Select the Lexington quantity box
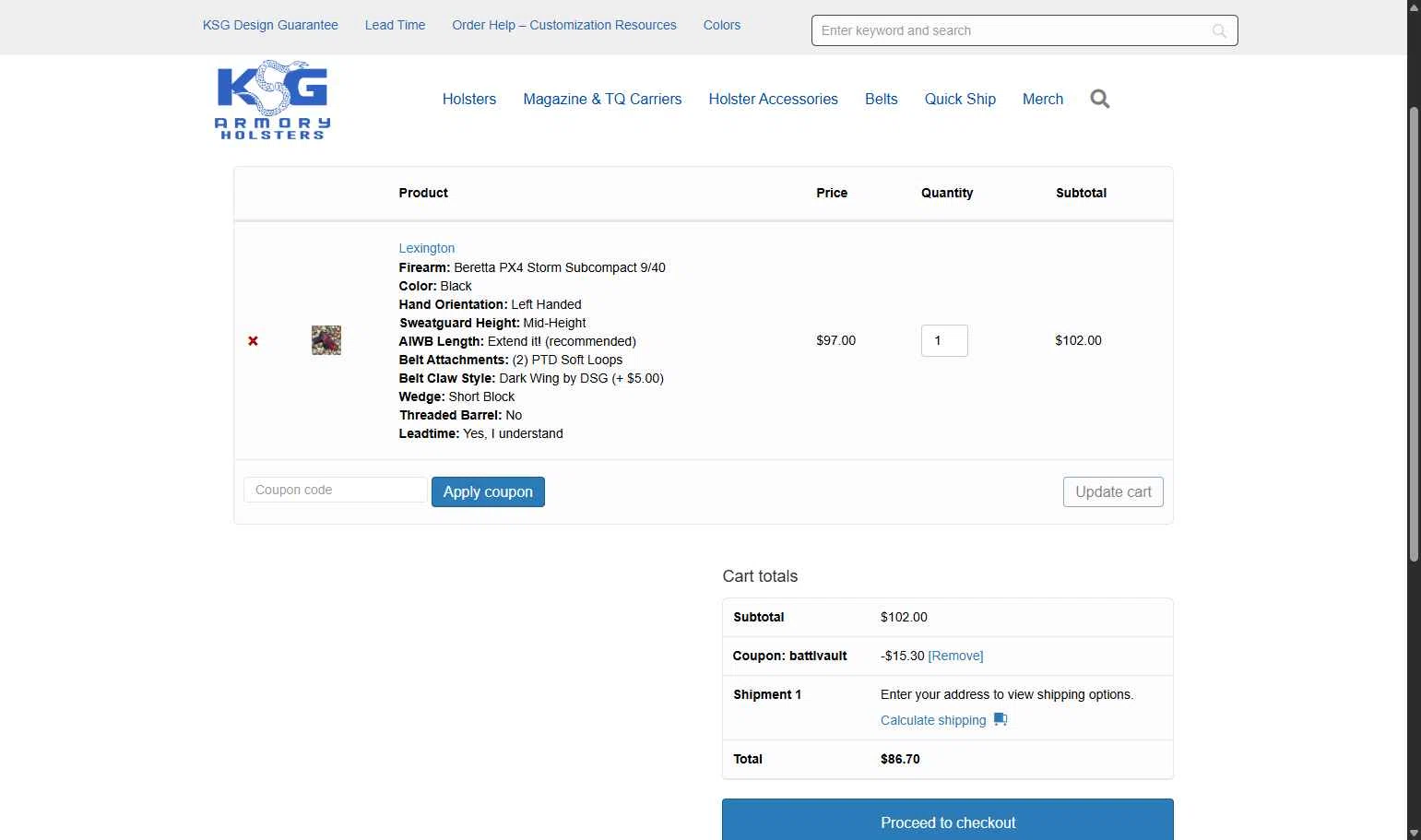1421x840 pixels. coord(944,340)
